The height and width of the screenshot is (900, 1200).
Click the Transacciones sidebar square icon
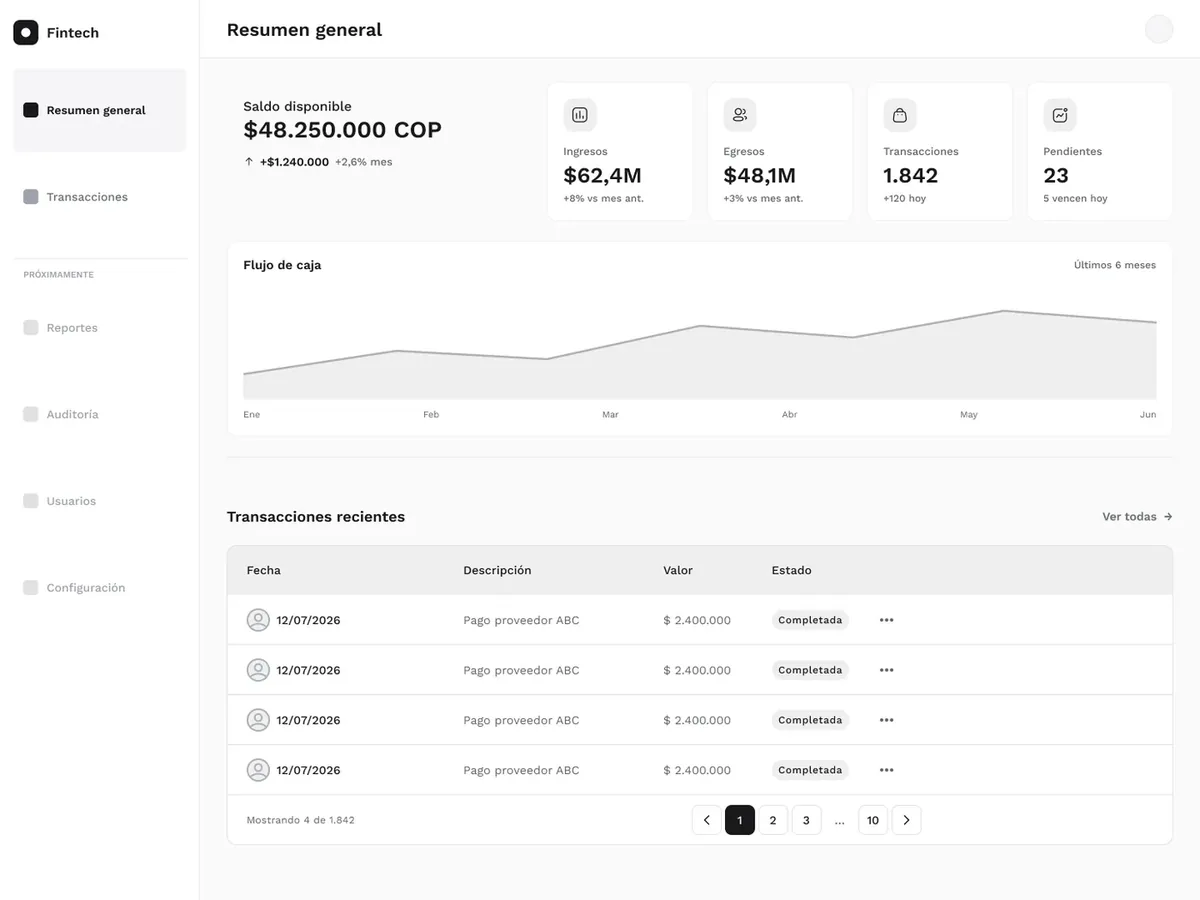[x=31, y=197]
